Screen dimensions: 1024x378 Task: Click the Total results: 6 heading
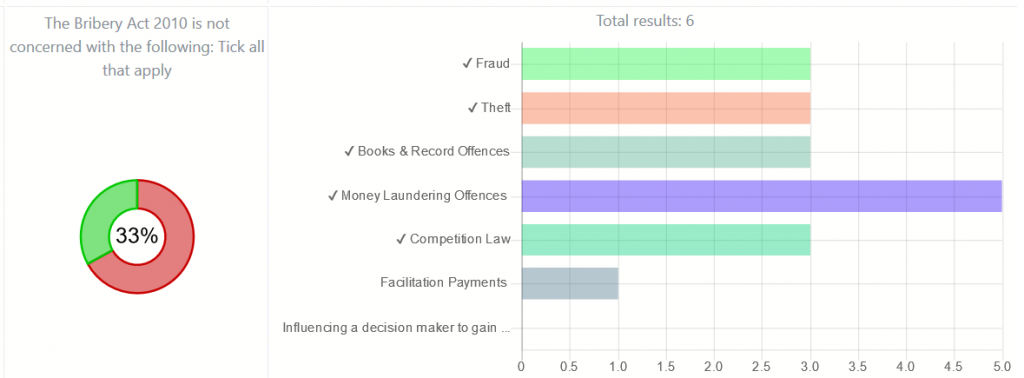pyautogui.click(x=645, y=21)
